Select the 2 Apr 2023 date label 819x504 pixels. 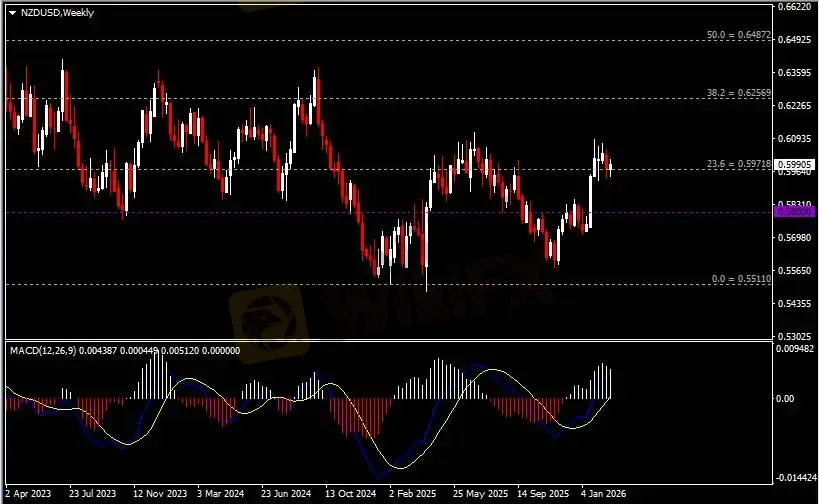point(28,494)
